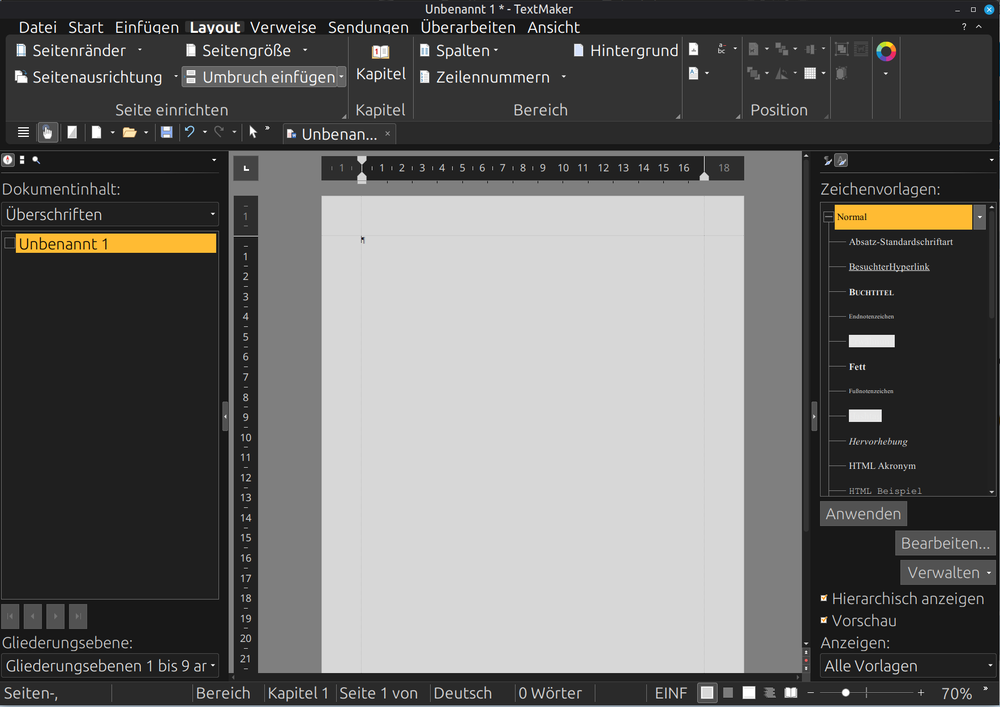The width and height of the screenshot is (1000, 707).
Task: Select Hervorhebung character style
Action: coord(878,441)
